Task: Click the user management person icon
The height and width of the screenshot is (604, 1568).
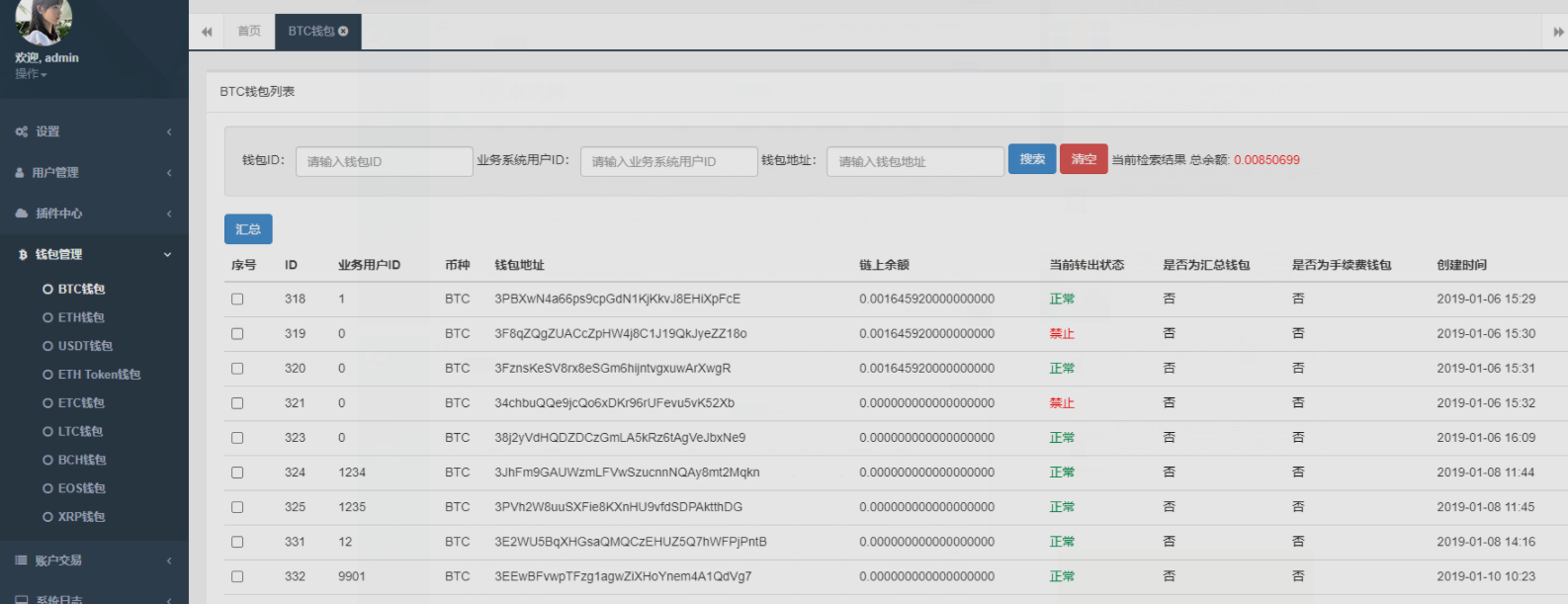Action: [20, 173]
